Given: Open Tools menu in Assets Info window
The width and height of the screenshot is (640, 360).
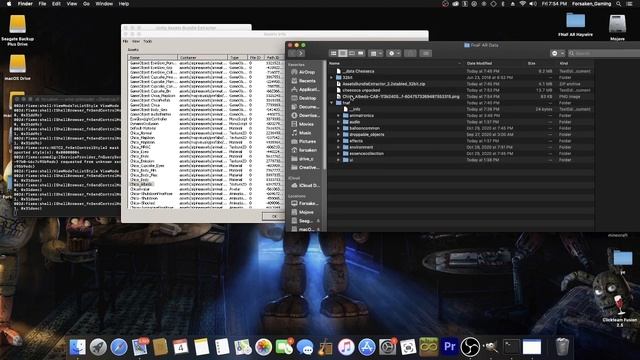Looking at the screenshot, I should 147,41.
